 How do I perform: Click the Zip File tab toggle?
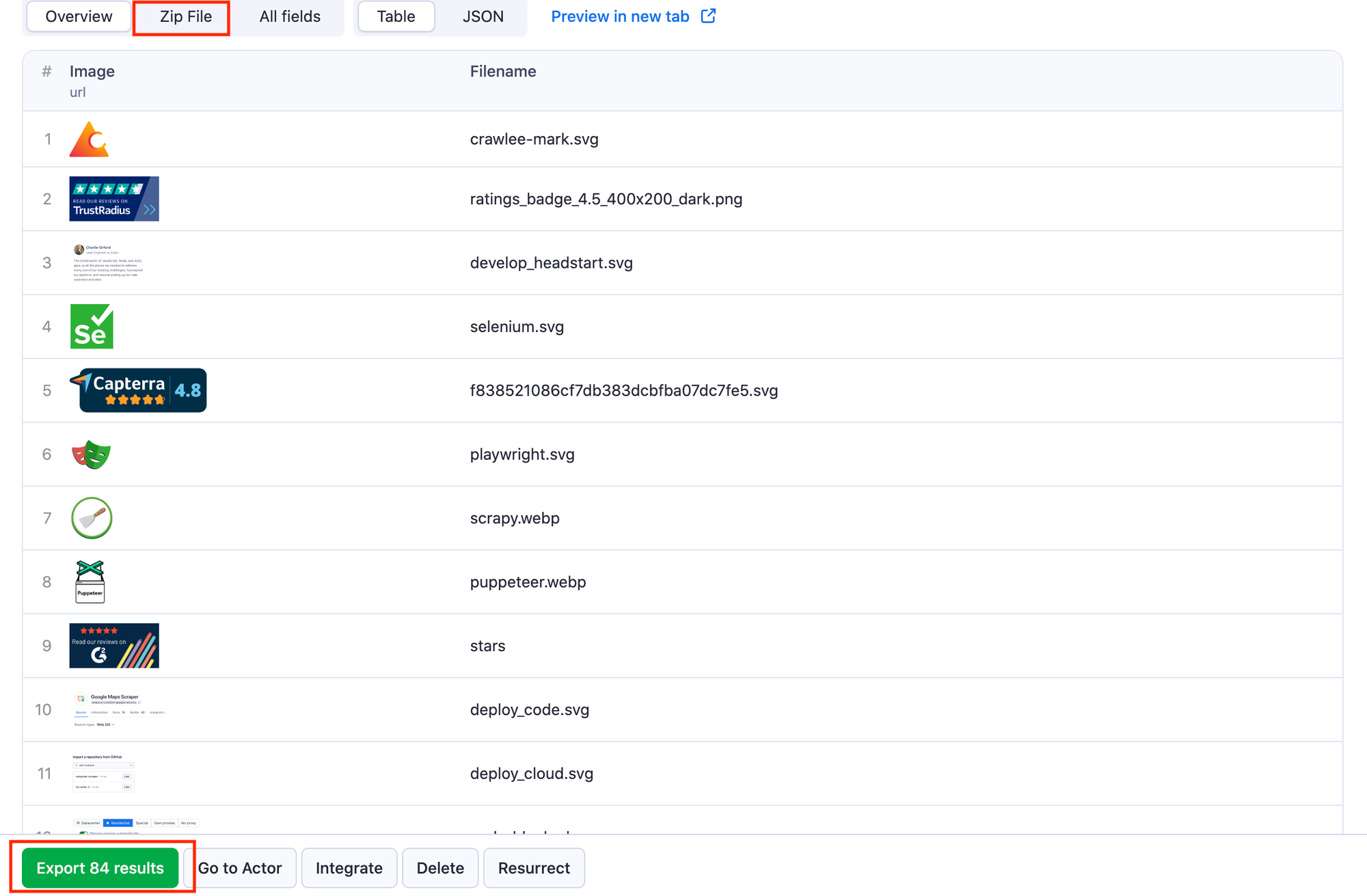point(183,16)
